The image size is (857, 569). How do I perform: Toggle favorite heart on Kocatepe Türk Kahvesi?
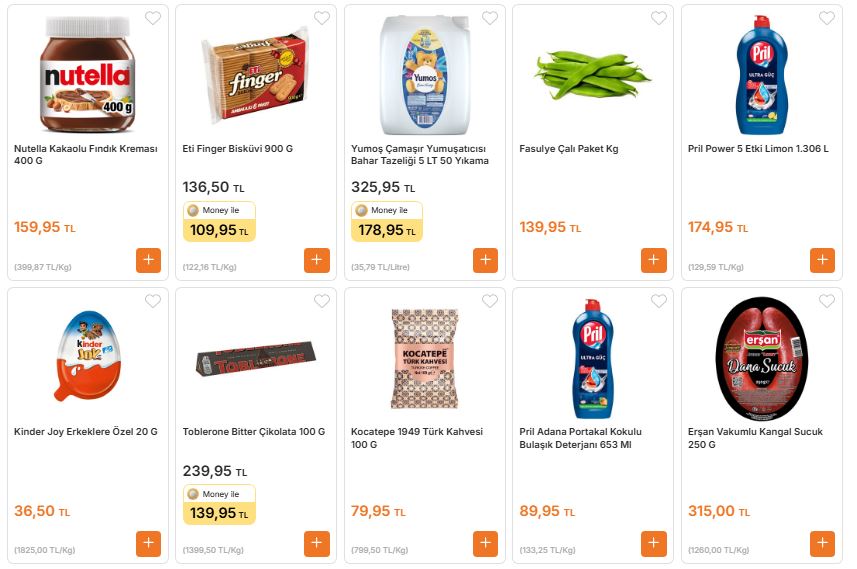[x=490, y=301]
